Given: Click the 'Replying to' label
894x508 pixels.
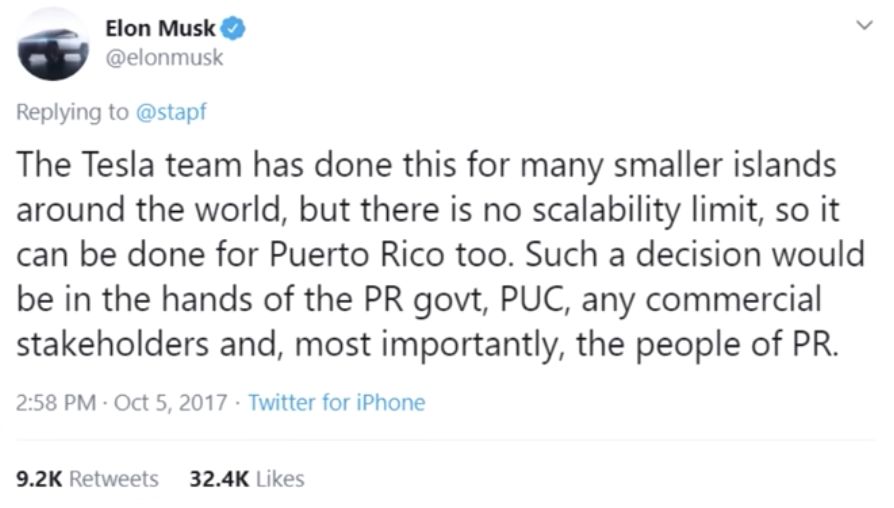Looking at the screenshot, I should 72,112.
